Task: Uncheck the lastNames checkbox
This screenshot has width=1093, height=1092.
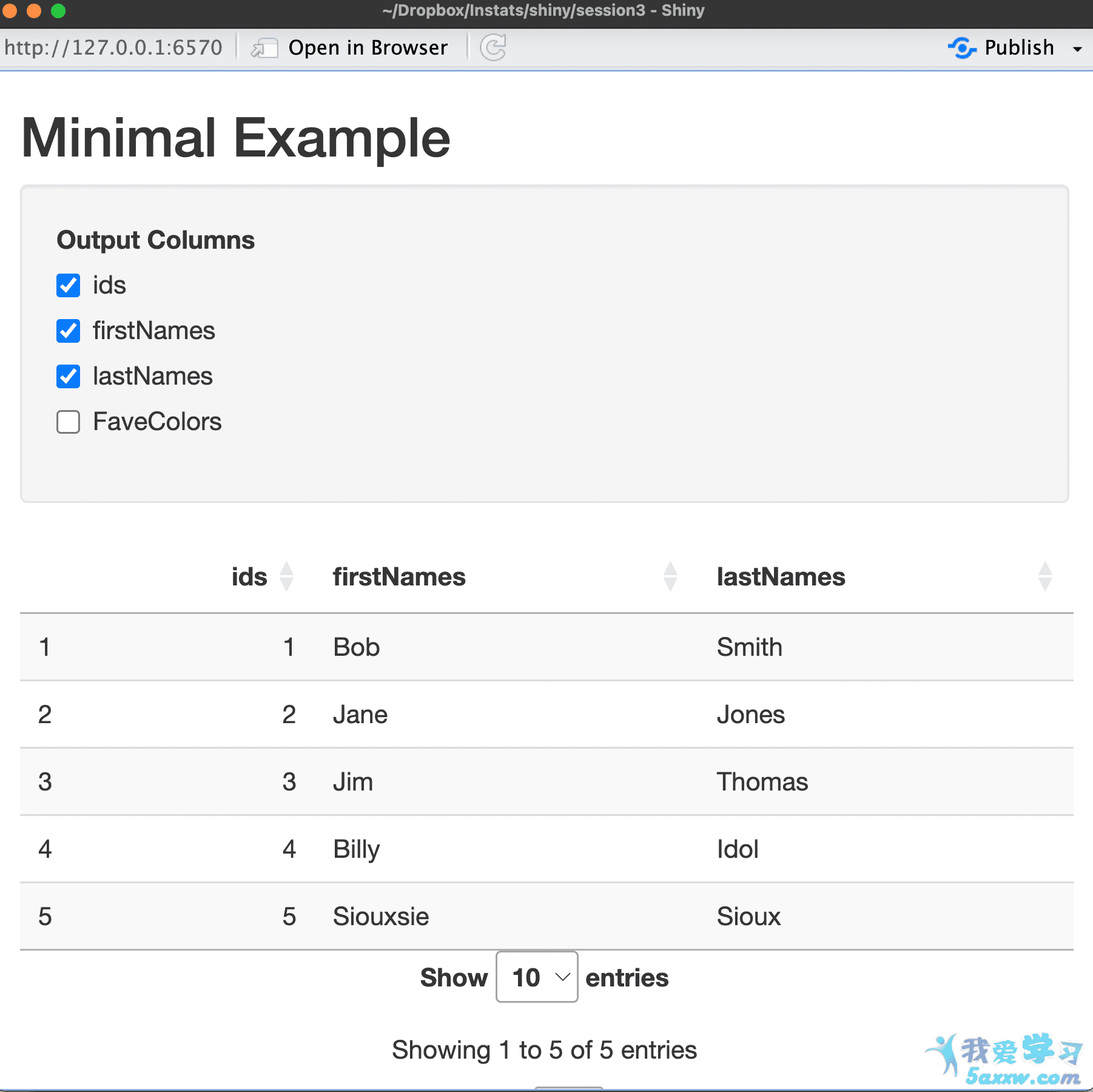Action: coord(68,376)
